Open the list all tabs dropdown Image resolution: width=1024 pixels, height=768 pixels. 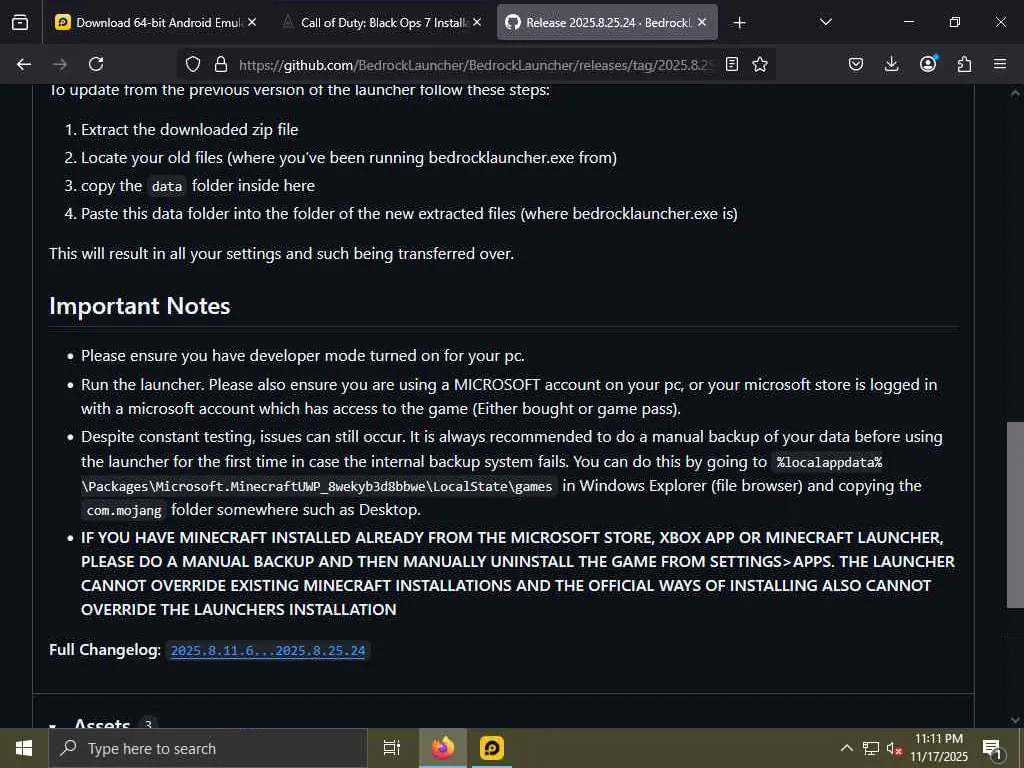pyautogui.click(x=825, y=22)
